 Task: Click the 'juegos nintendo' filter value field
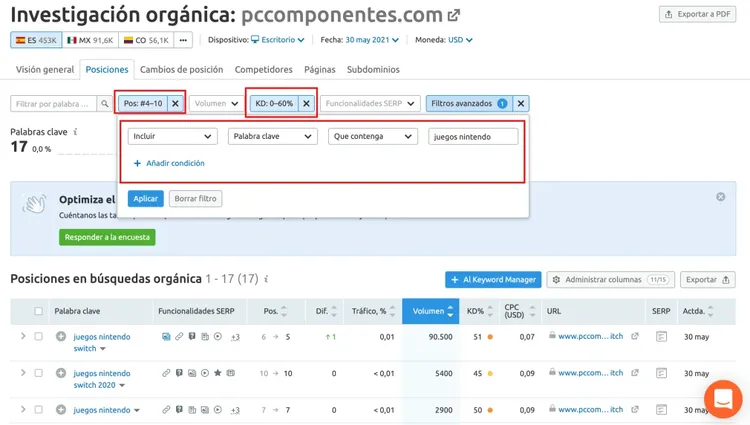coord(473,136)
